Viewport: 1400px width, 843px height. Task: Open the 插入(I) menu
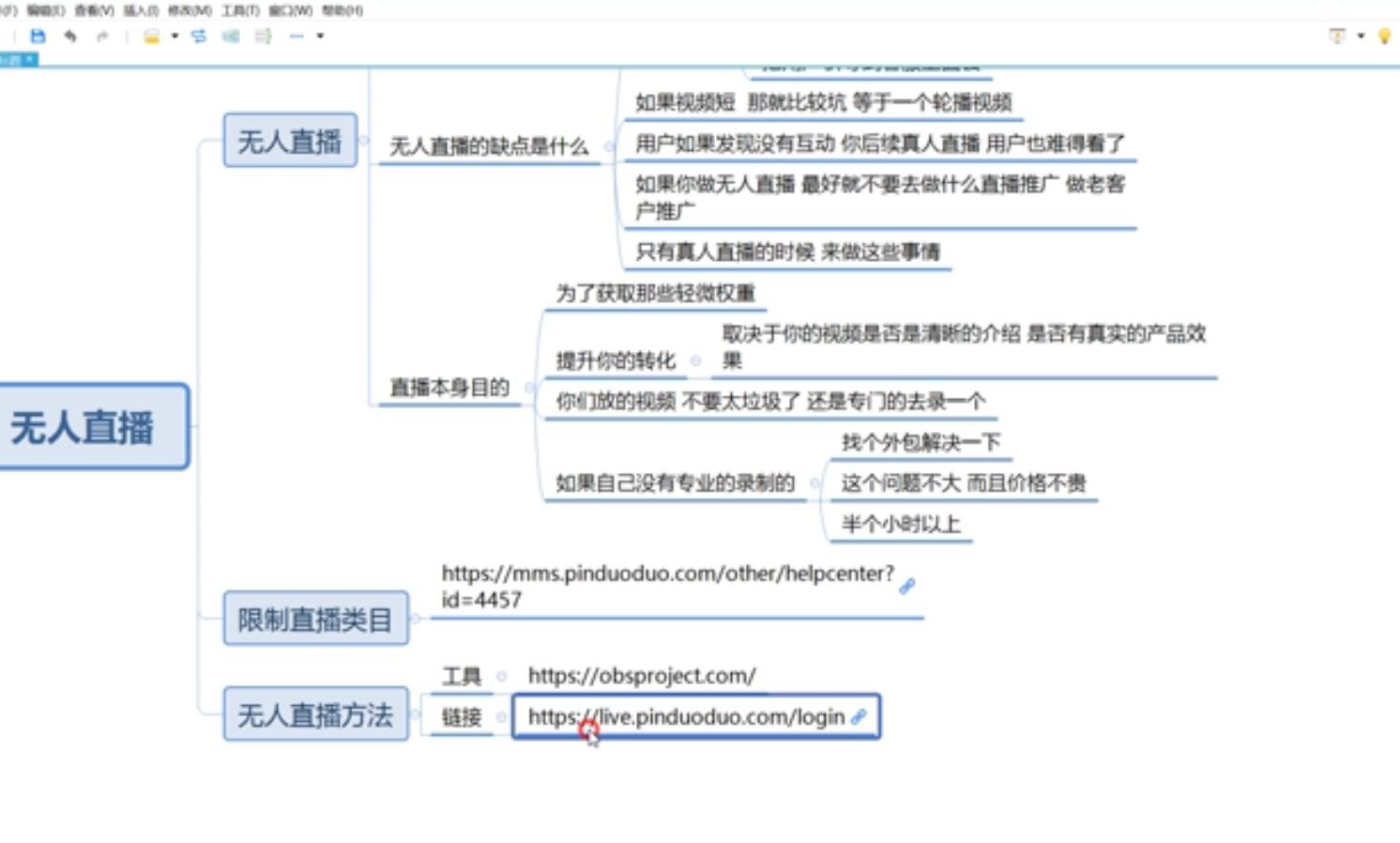[141, 10]
